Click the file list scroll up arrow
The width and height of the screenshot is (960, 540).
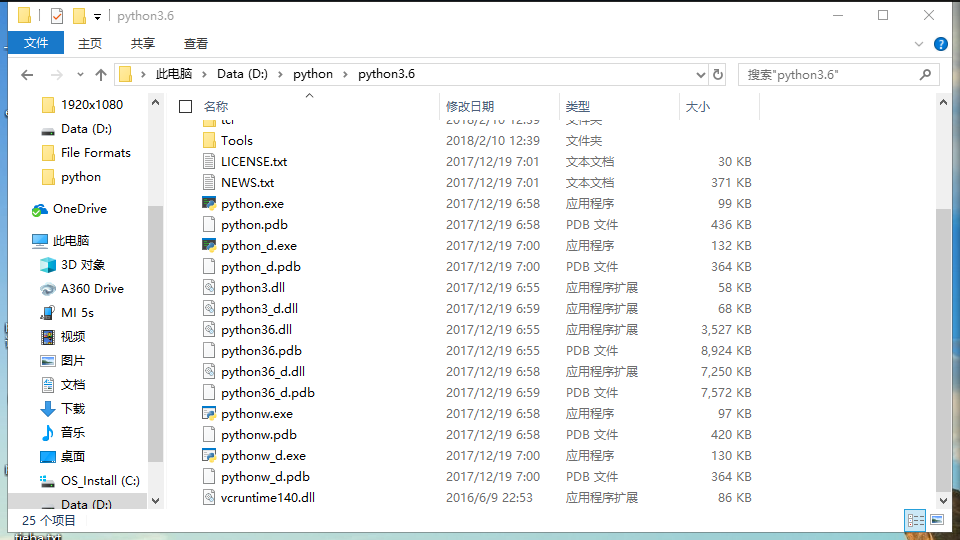click(x=943, y=103)
